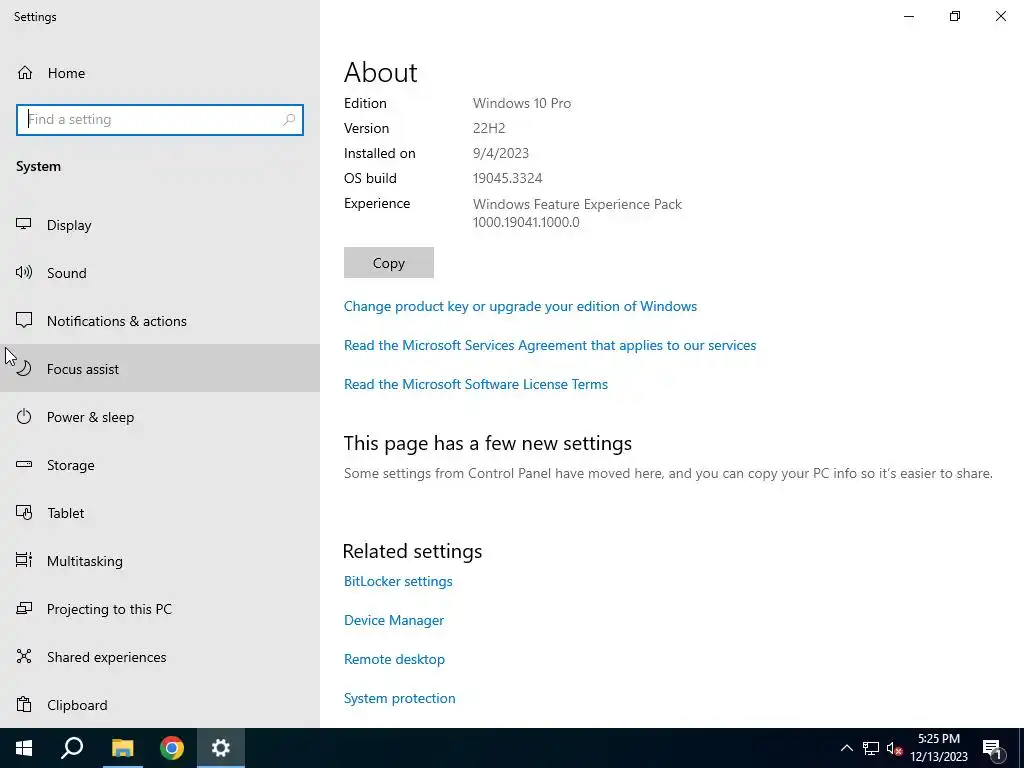The image size is (1024, 768).
Task: Open Sound settings
Action: click(x=160, y=273)
